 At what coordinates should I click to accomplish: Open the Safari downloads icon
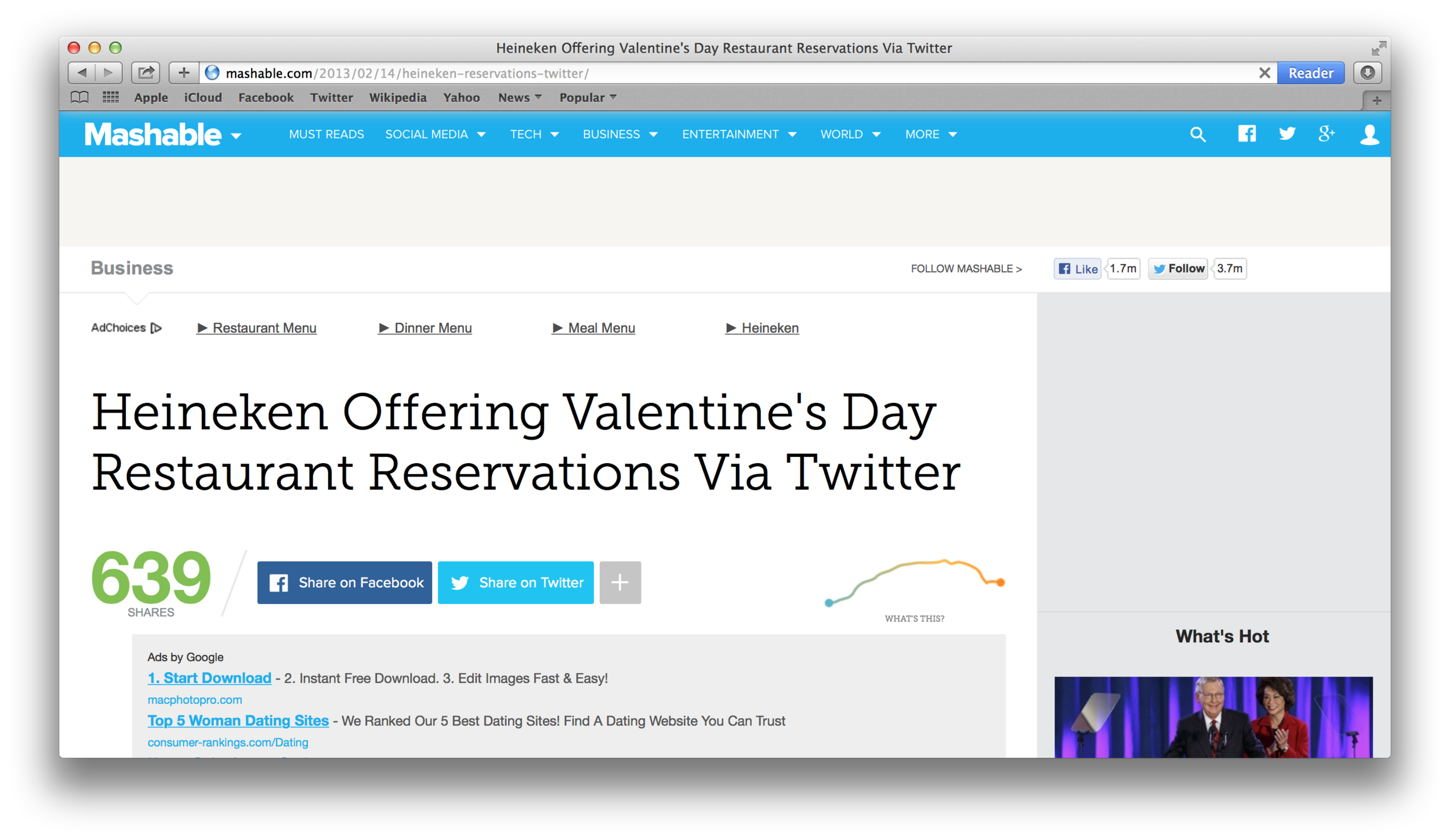pos(1368,73)
